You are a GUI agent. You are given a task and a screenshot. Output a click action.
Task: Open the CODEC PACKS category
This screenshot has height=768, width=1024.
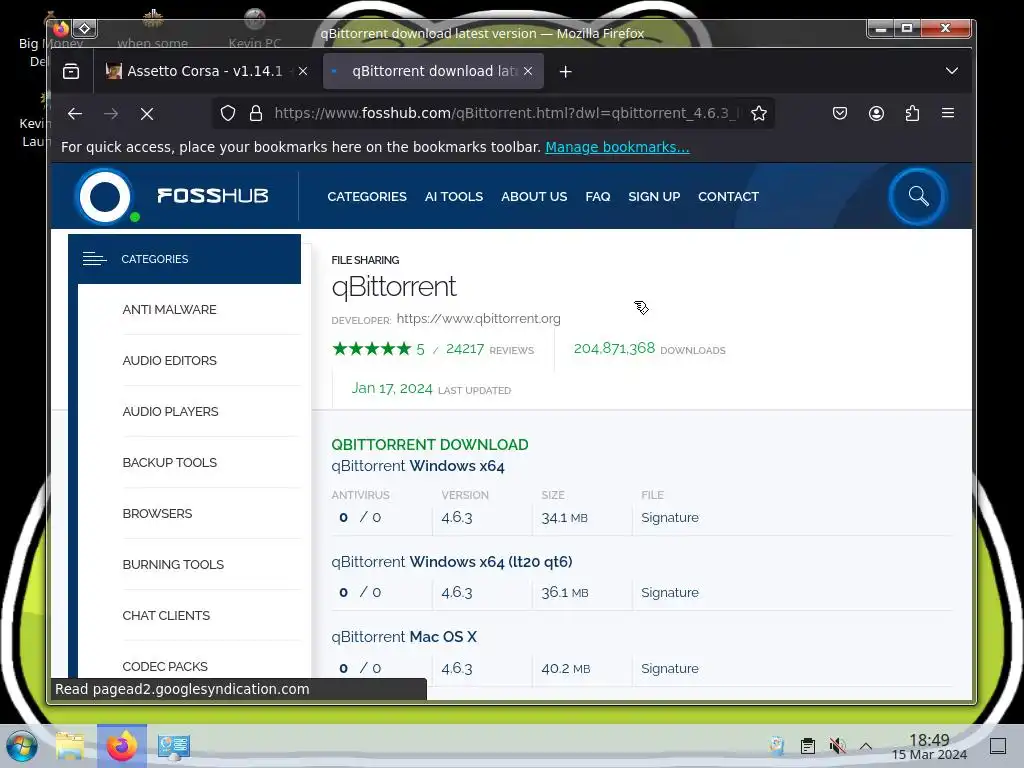[165, 666]
